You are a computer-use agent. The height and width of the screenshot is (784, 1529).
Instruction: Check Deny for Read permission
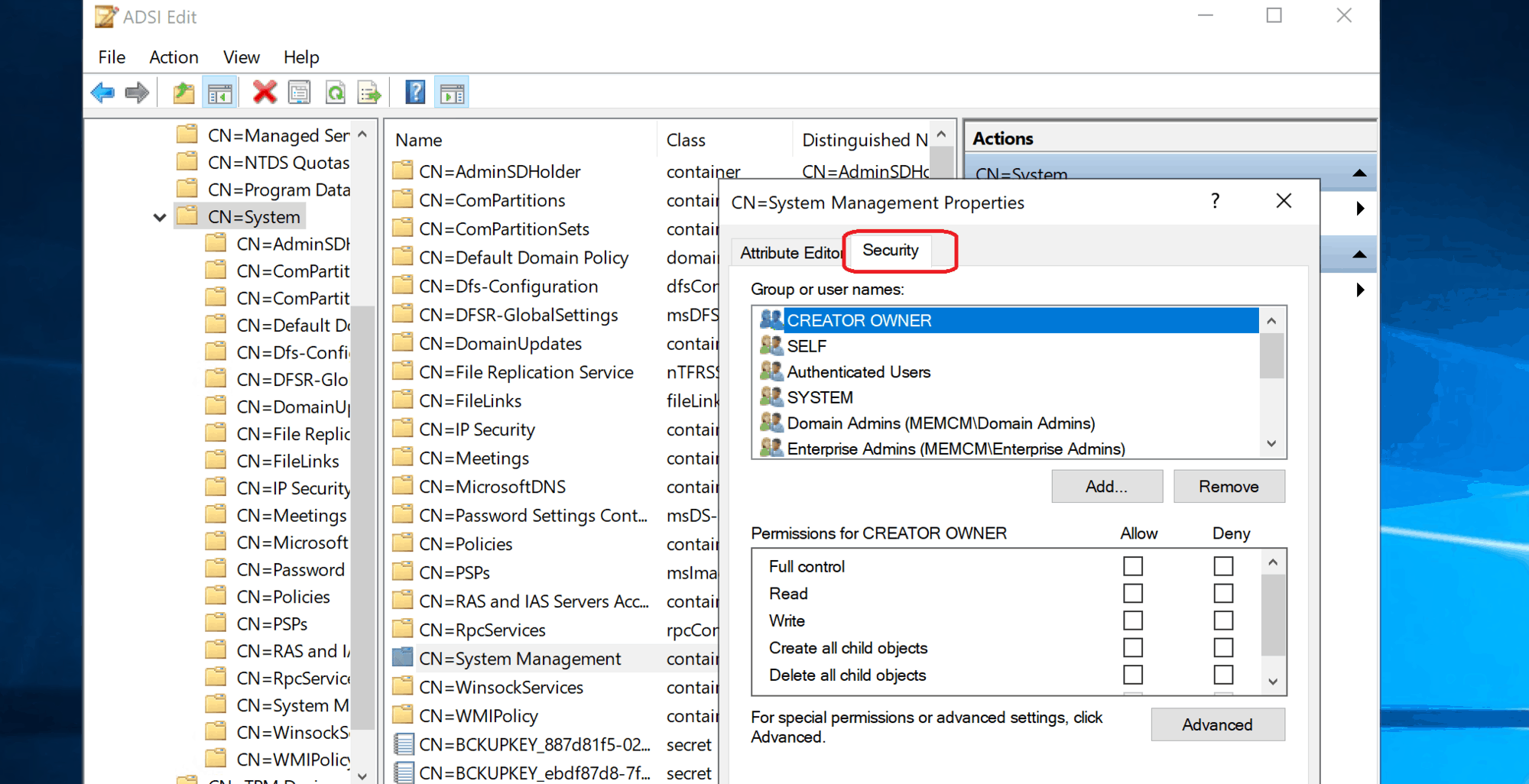pos(1223,593)
